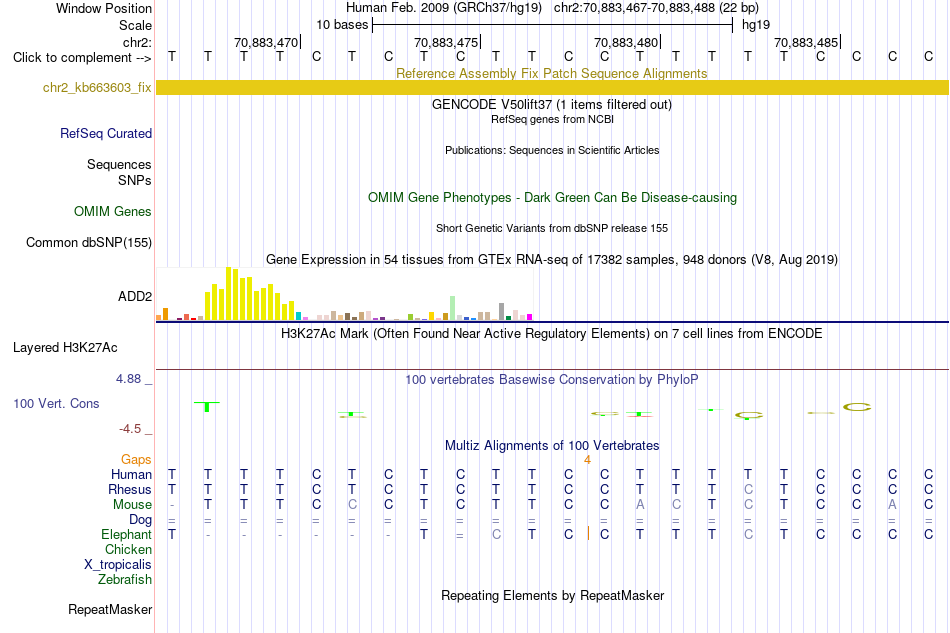
Task: Click the Sequences track label
Action: coord(119,164)
